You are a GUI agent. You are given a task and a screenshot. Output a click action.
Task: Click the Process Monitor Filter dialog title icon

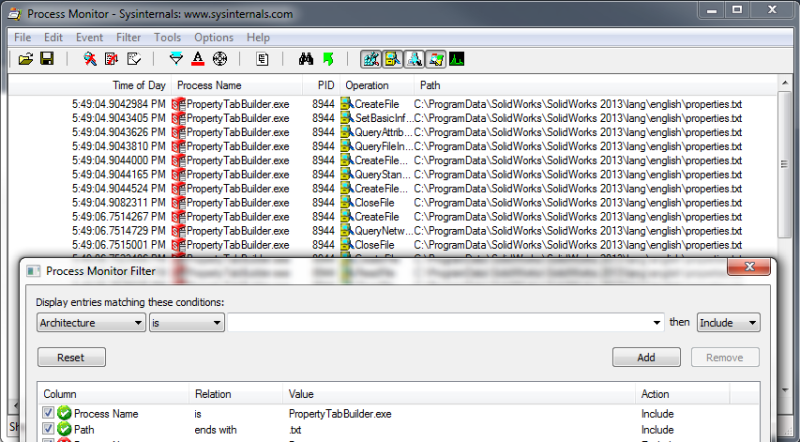point(33,271)
